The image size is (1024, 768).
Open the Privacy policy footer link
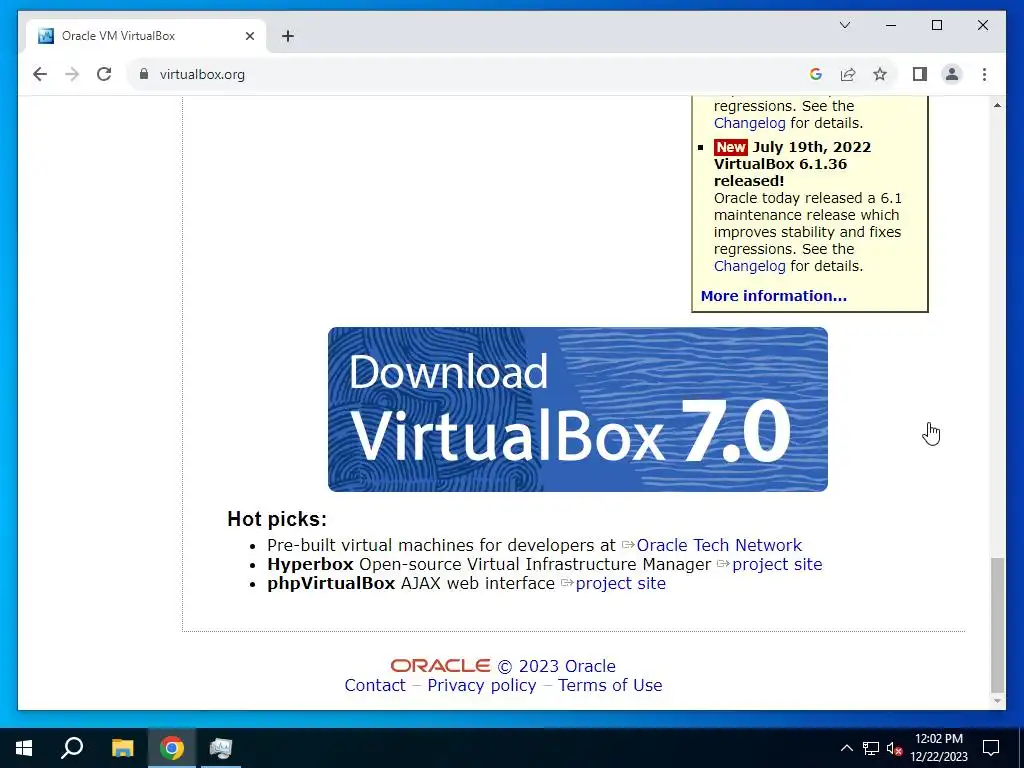pos(482,685)
